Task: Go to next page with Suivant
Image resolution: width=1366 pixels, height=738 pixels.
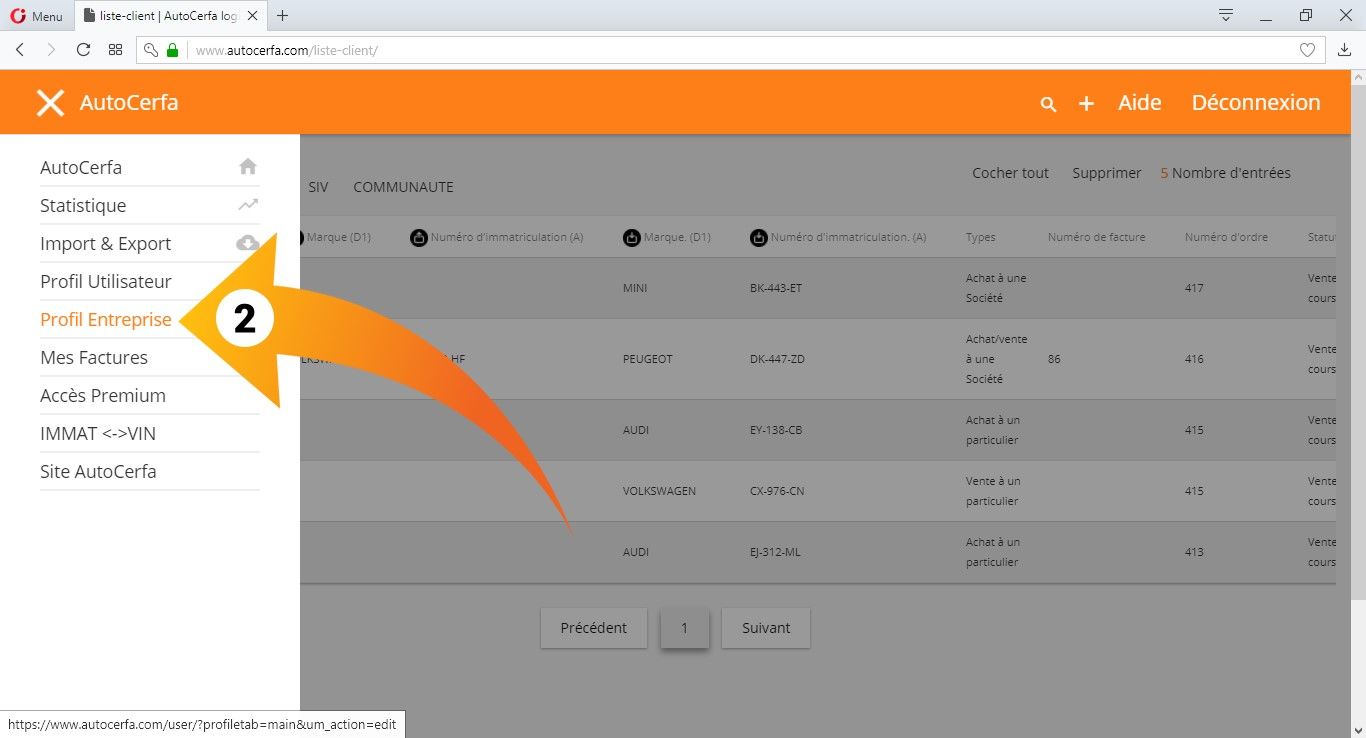Action: (x=765, y=628)
